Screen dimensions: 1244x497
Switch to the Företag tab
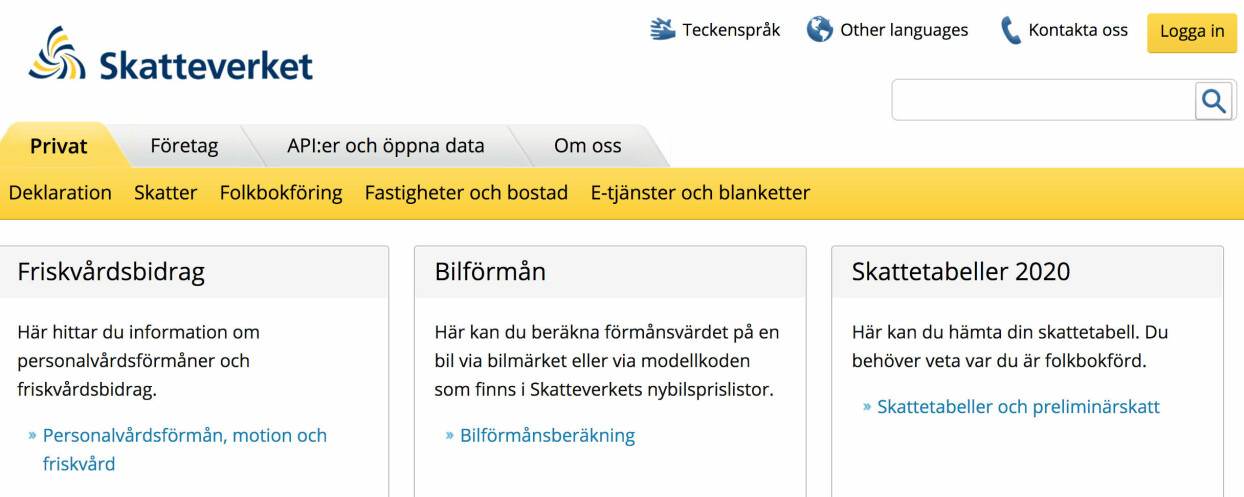(x=184, y=146)
